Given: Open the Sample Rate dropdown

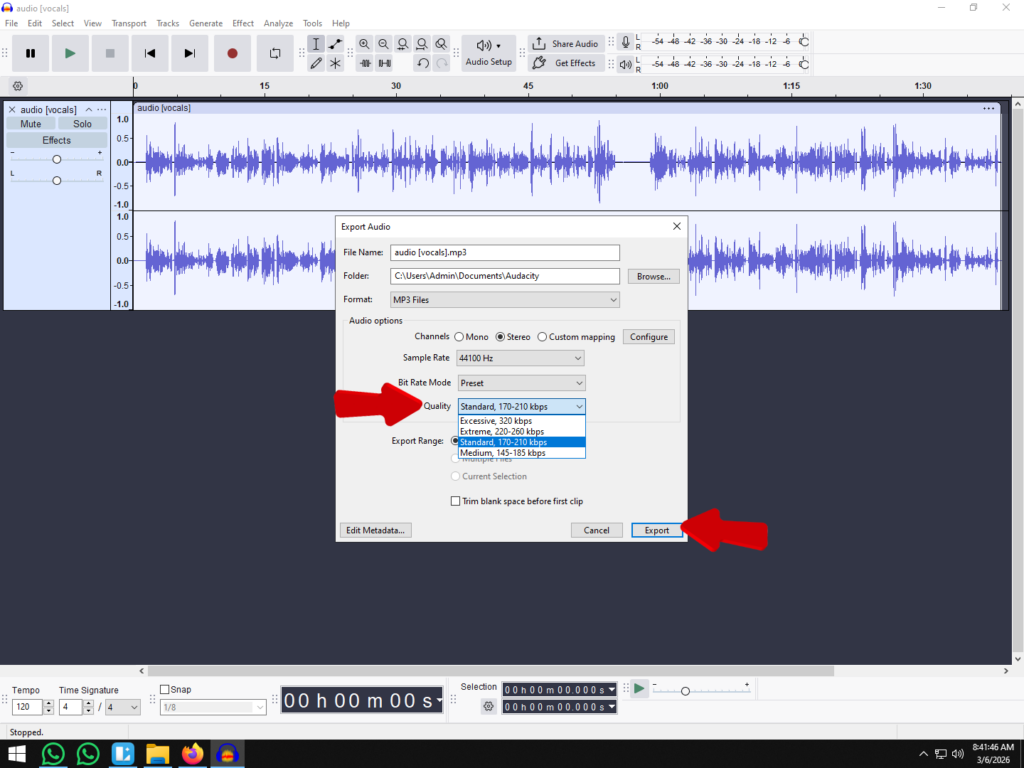Looking at the screenshot, I should point(520,358).
